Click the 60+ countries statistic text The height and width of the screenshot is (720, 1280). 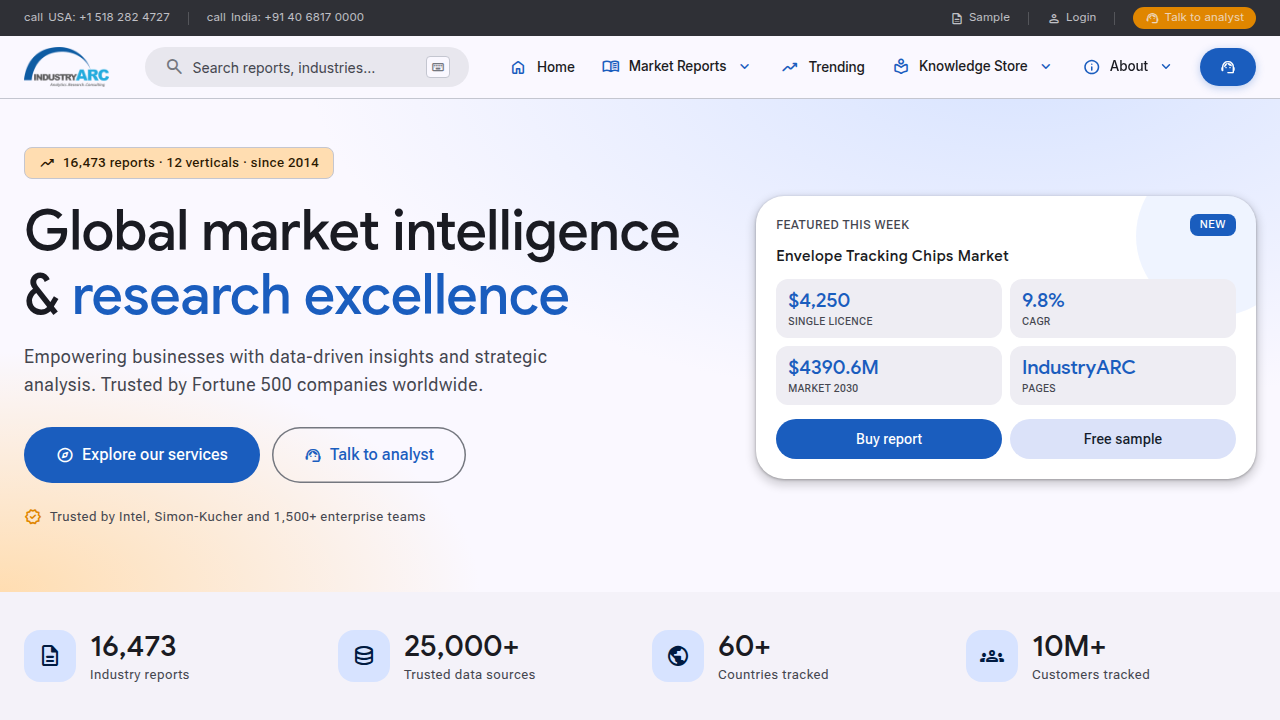point(744,646)
